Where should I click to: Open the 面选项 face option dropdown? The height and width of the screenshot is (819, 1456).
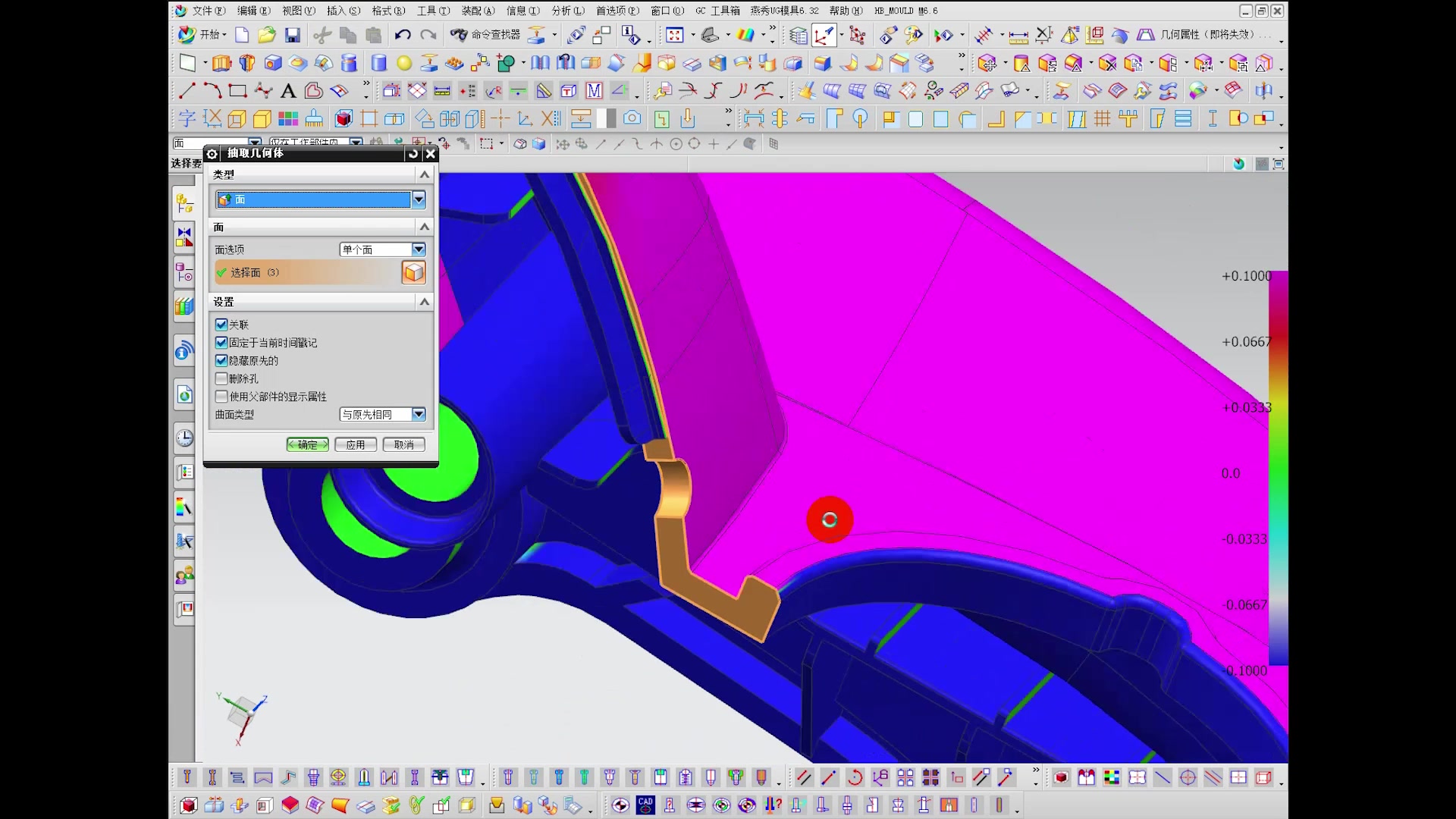tap(419, 249)
